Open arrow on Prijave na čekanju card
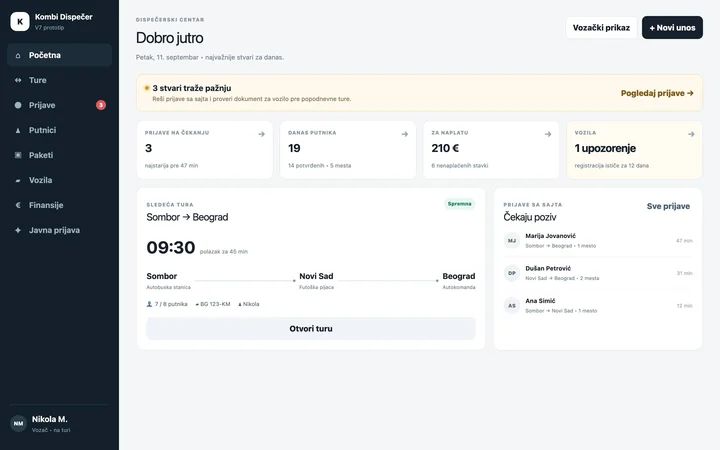 click(261, 134)
